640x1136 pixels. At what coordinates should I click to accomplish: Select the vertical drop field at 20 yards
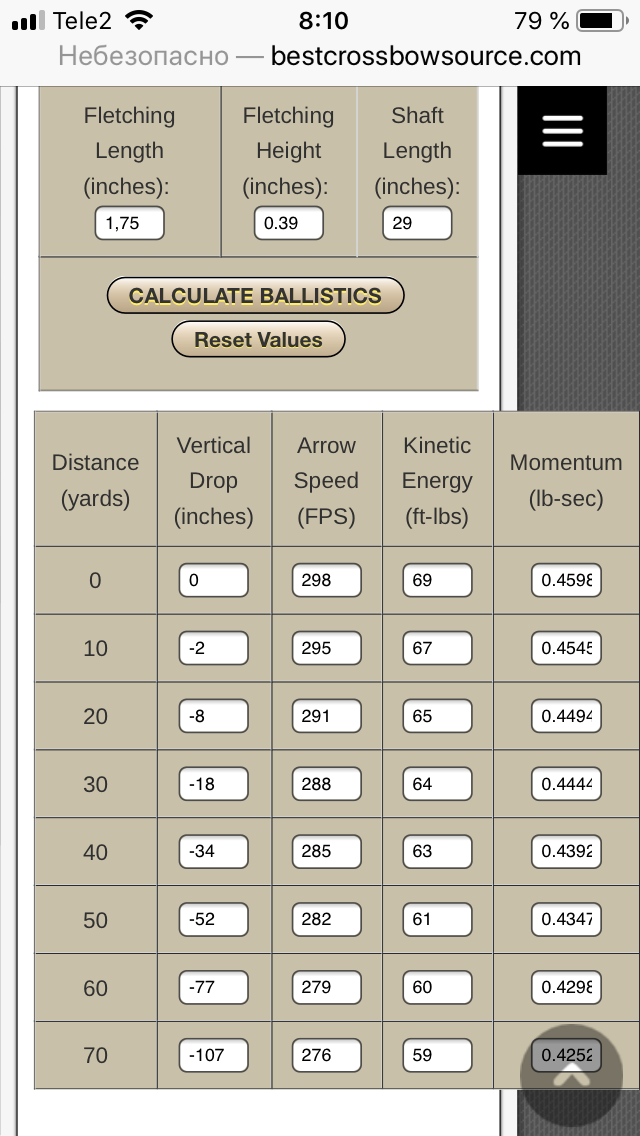[x=214, y=716]
